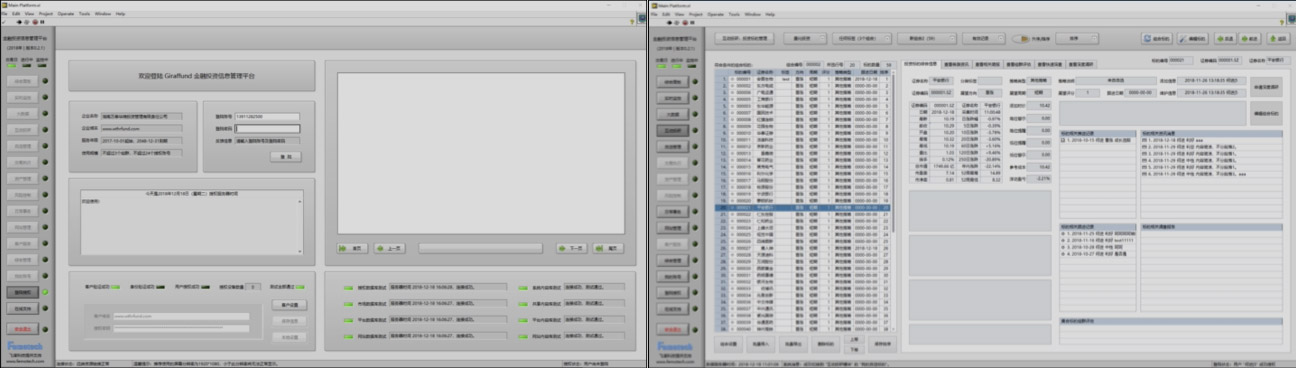The width and height of the screenshot is (1296, 368).
Task: Click the refresh-icon button in right window top bar
Action: point(1157,38)
